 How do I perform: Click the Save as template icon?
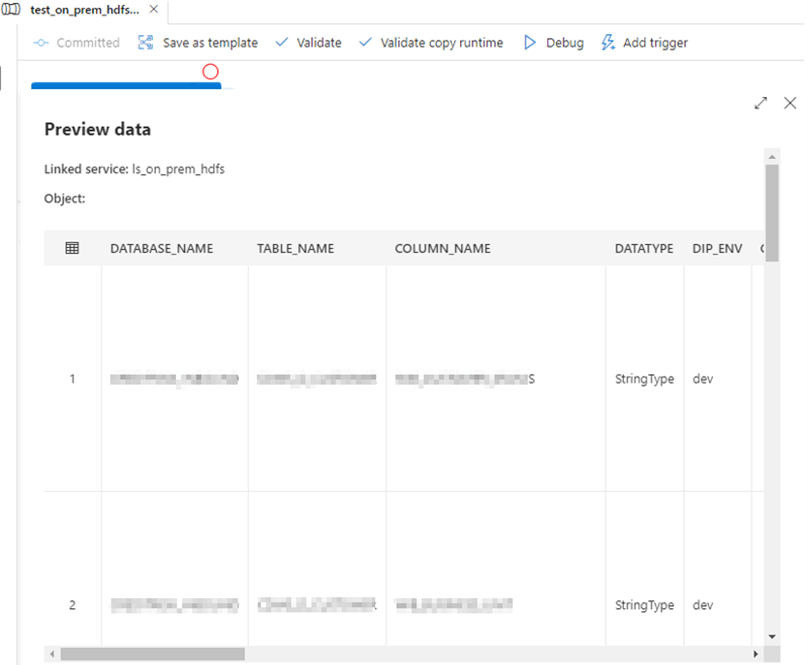146,43
